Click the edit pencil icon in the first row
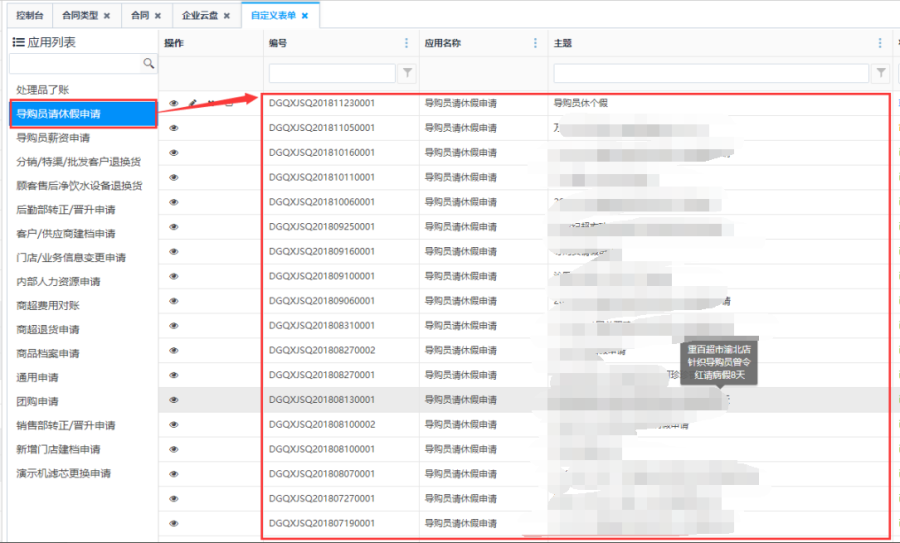The image size is (900, 543). tap(192, 103)
